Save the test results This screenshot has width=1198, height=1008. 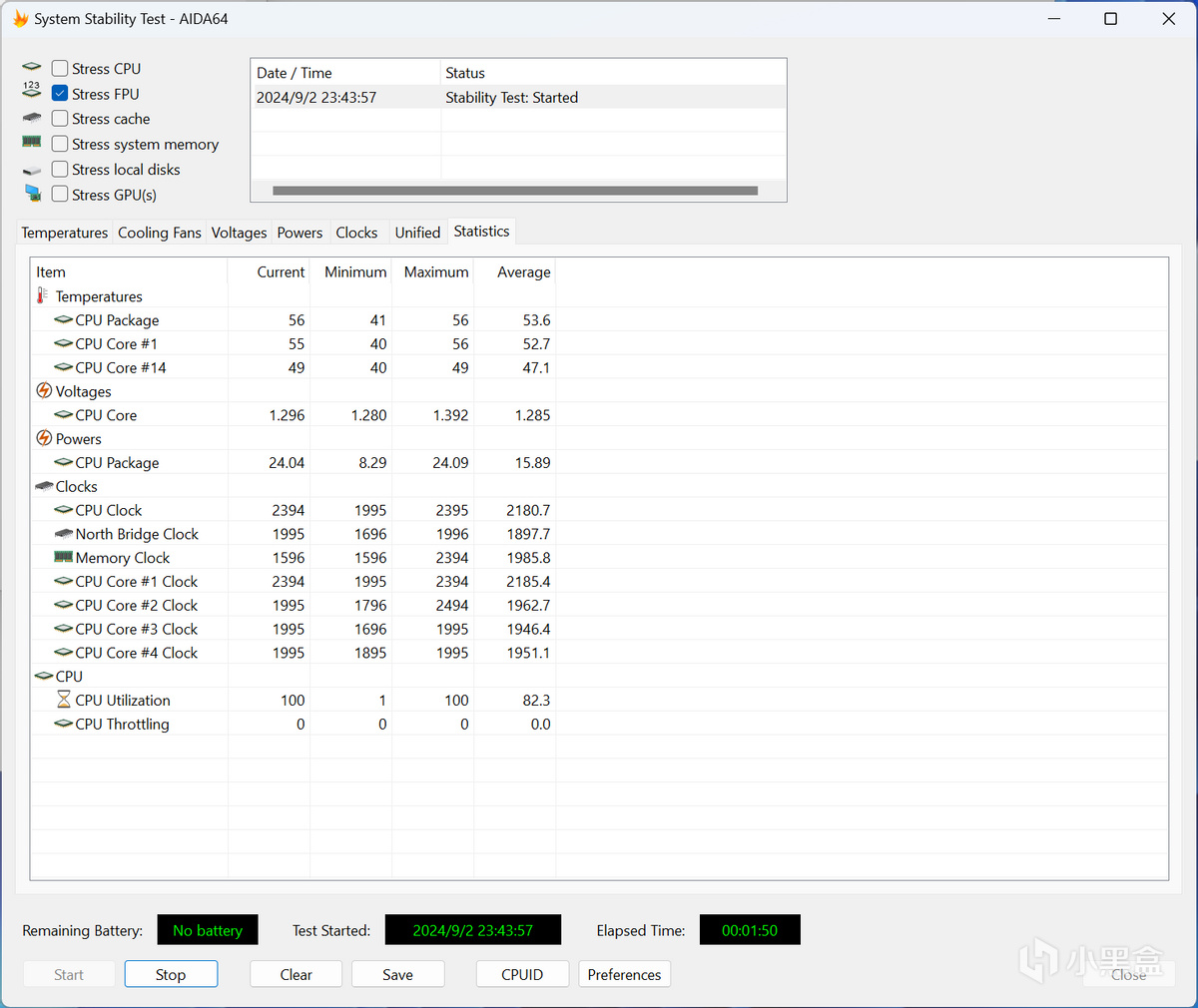click(397, 974)
